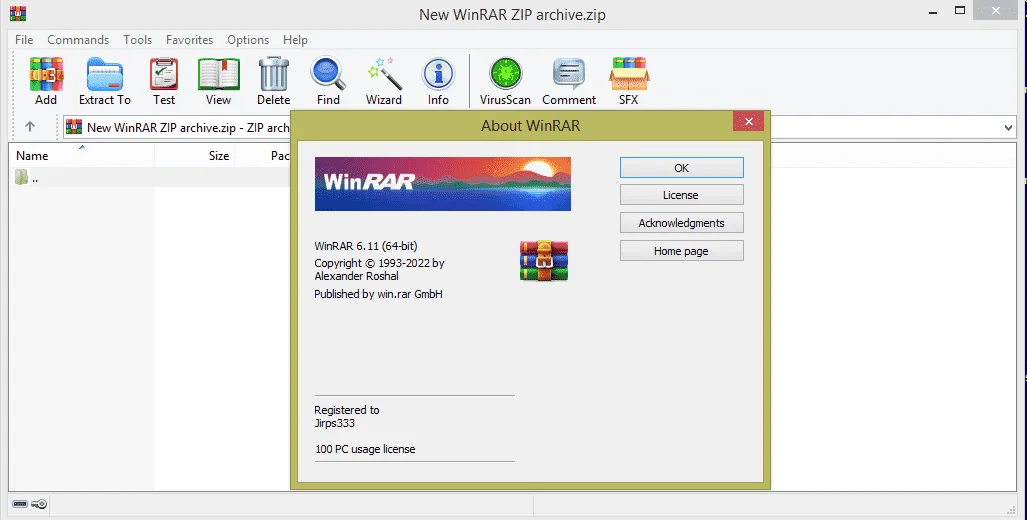Viewport: 1027px width, 520px height.
Task: Open the License button
Action: click(682, 195)
